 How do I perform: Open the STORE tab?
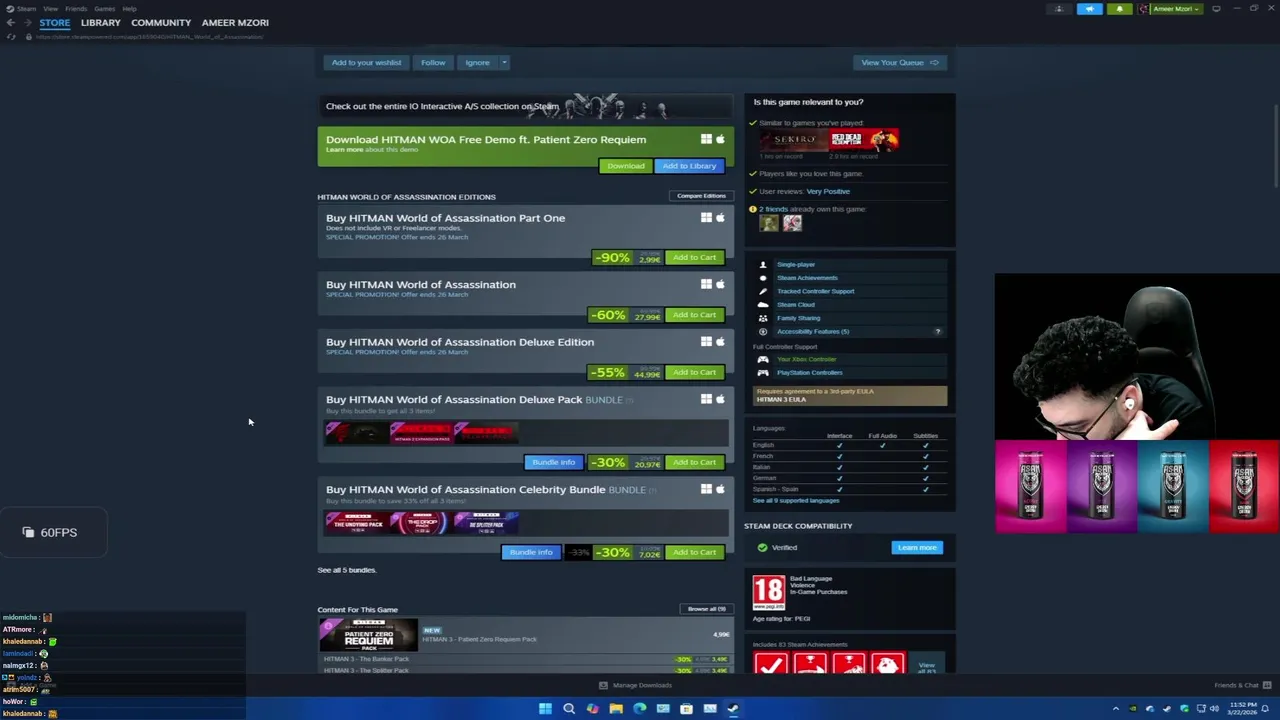(55, 22)
